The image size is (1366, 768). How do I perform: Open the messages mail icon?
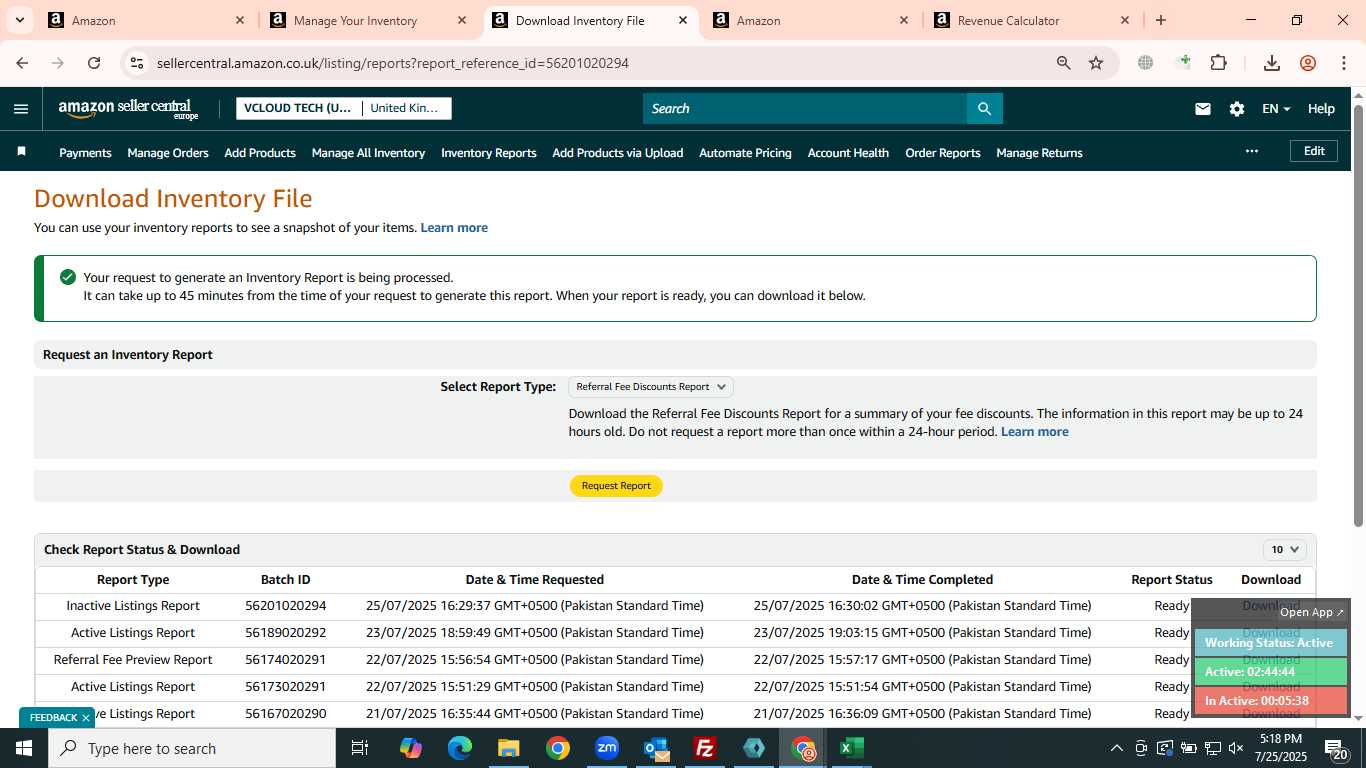point(1203,109)
